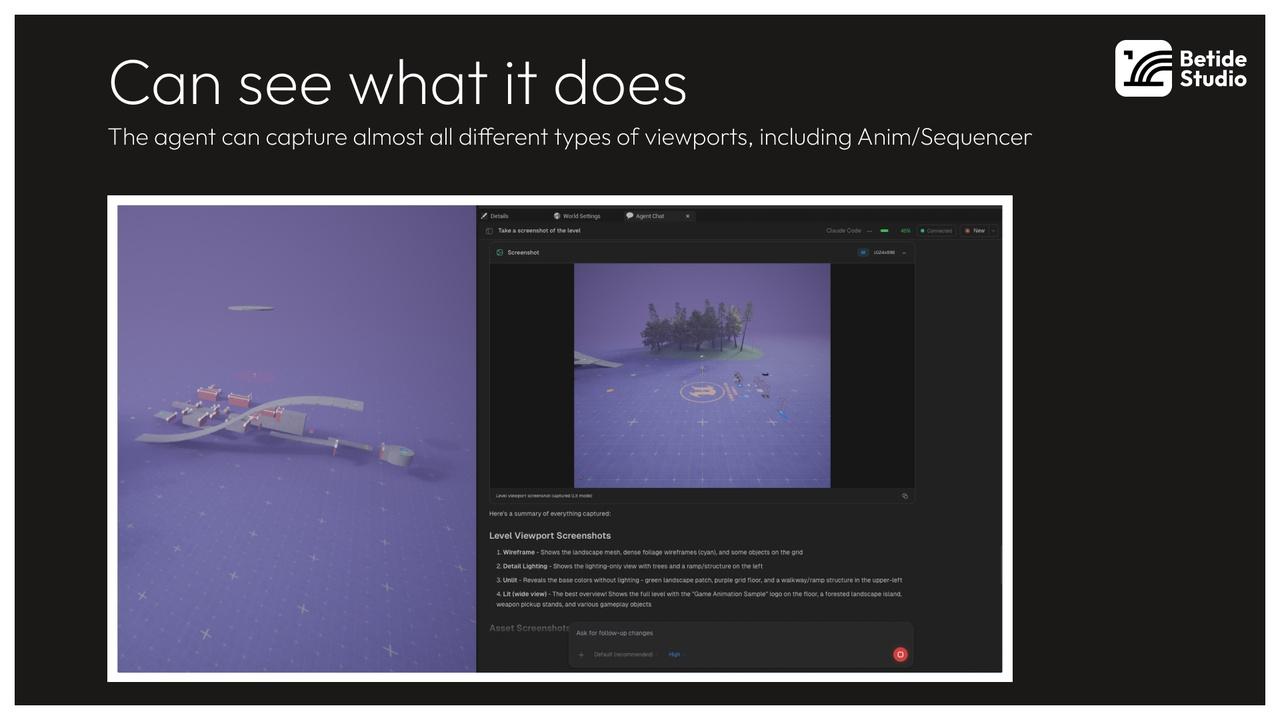Click the blue image badge beside resolution
The image size is (1280, 720).
[863, 253]
